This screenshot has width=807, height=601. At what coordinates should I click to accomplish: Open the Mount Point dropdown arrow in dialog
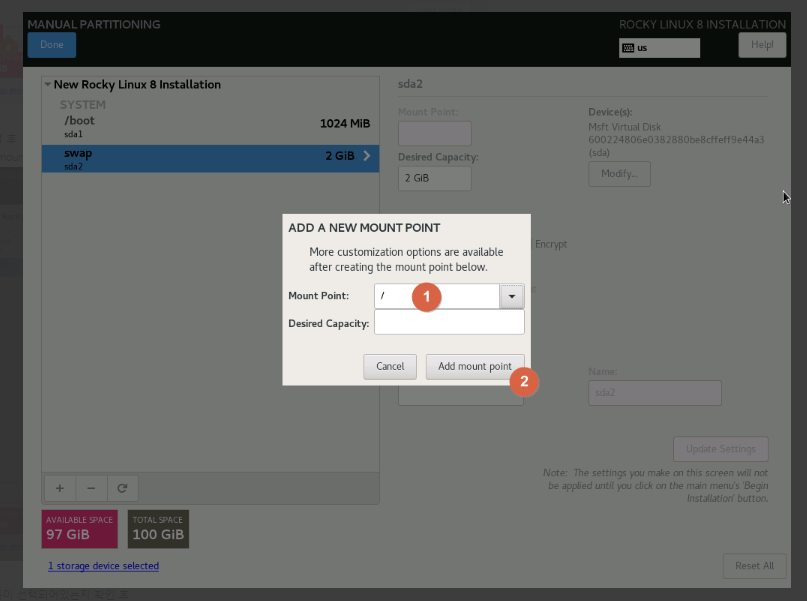(512, 296)
